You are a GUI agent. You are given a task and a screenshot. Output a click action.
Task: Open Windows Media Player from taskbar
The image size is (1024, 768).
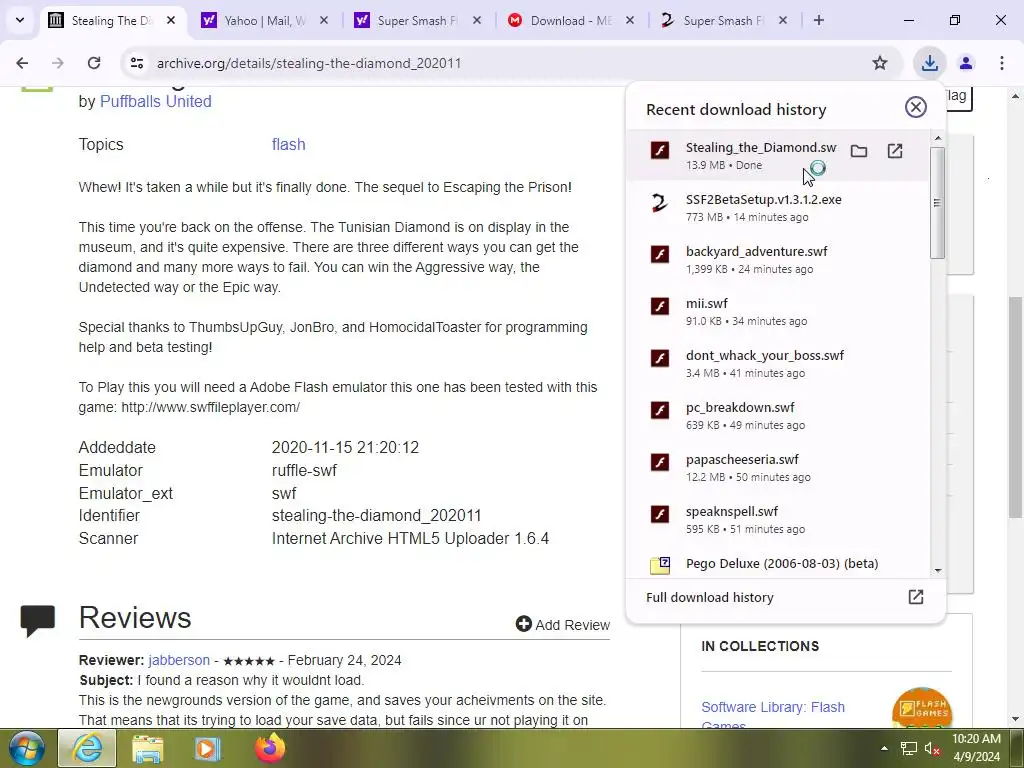pos(208,748)
